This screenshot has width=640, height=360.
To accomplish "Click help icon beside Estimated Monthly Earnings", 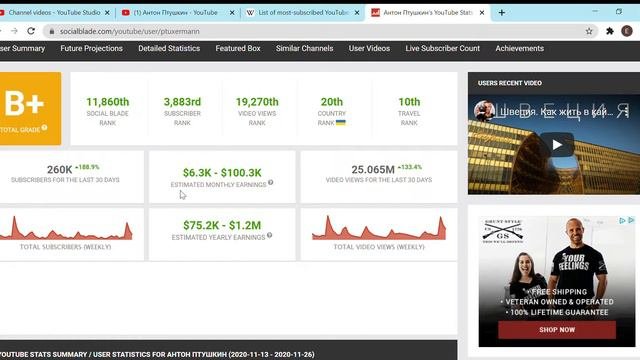I will pyautogui.click(x=271, y=182).
